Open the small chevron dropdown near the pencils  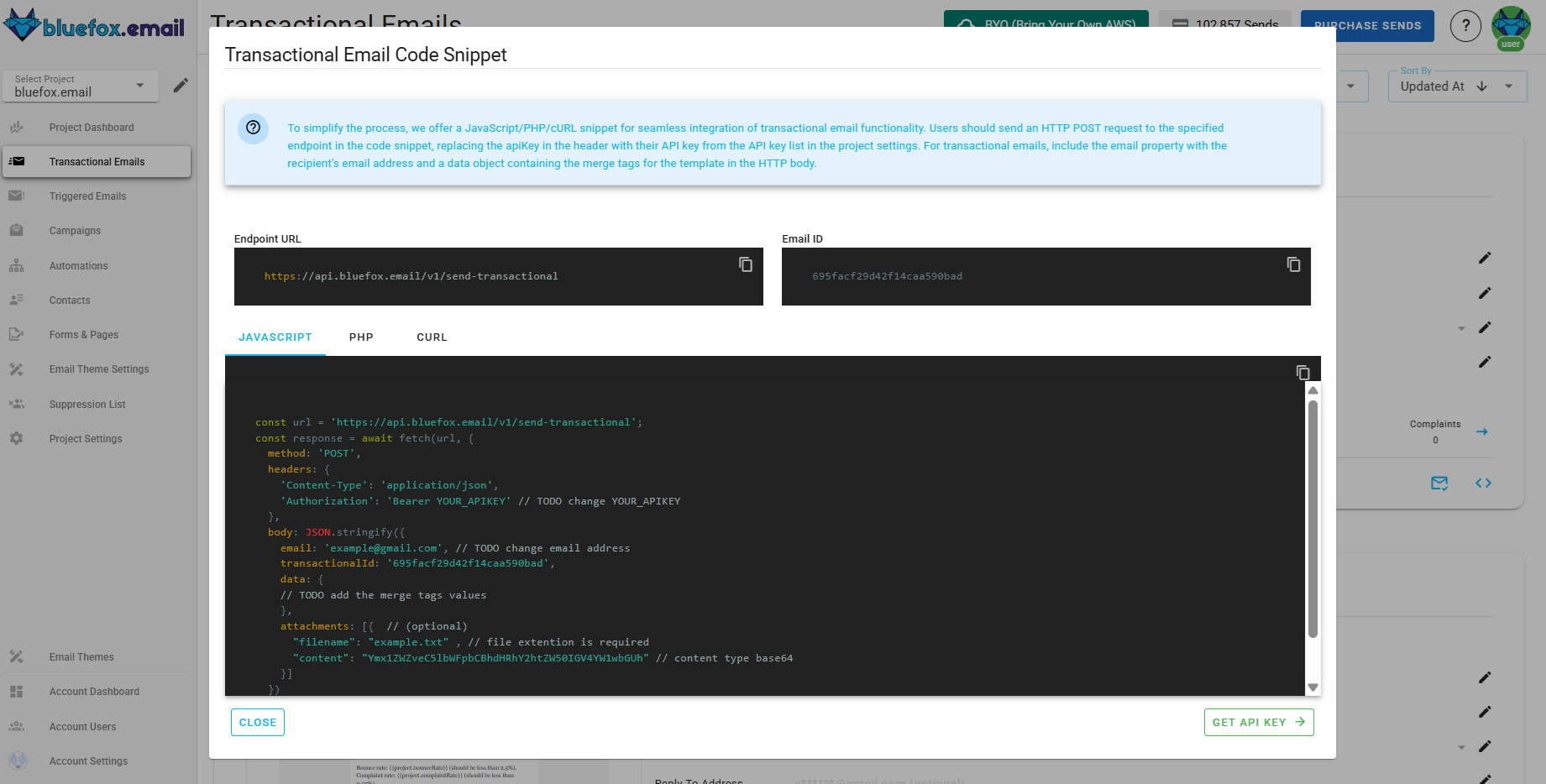1461,328
